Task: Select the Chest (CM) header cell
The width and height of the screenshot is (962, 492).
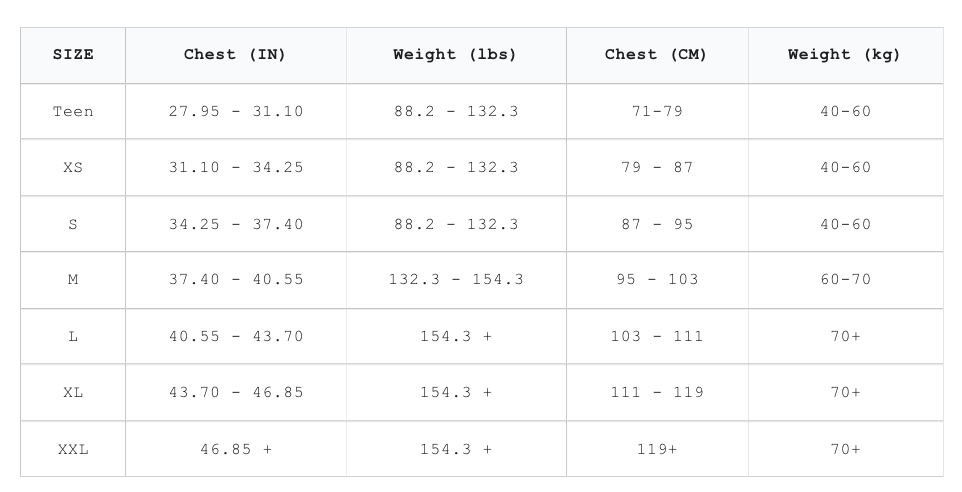Action: click(657, 55)
